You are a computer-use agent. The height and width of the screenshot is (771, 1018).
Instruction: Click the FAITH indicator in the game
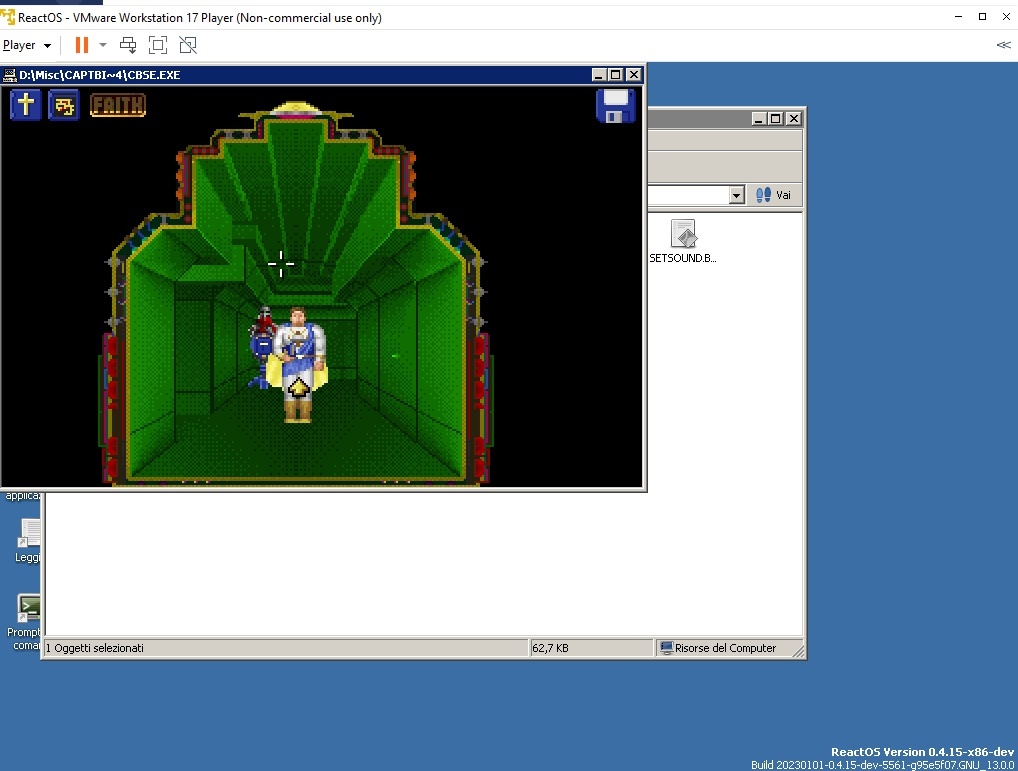tap(118, 105)
